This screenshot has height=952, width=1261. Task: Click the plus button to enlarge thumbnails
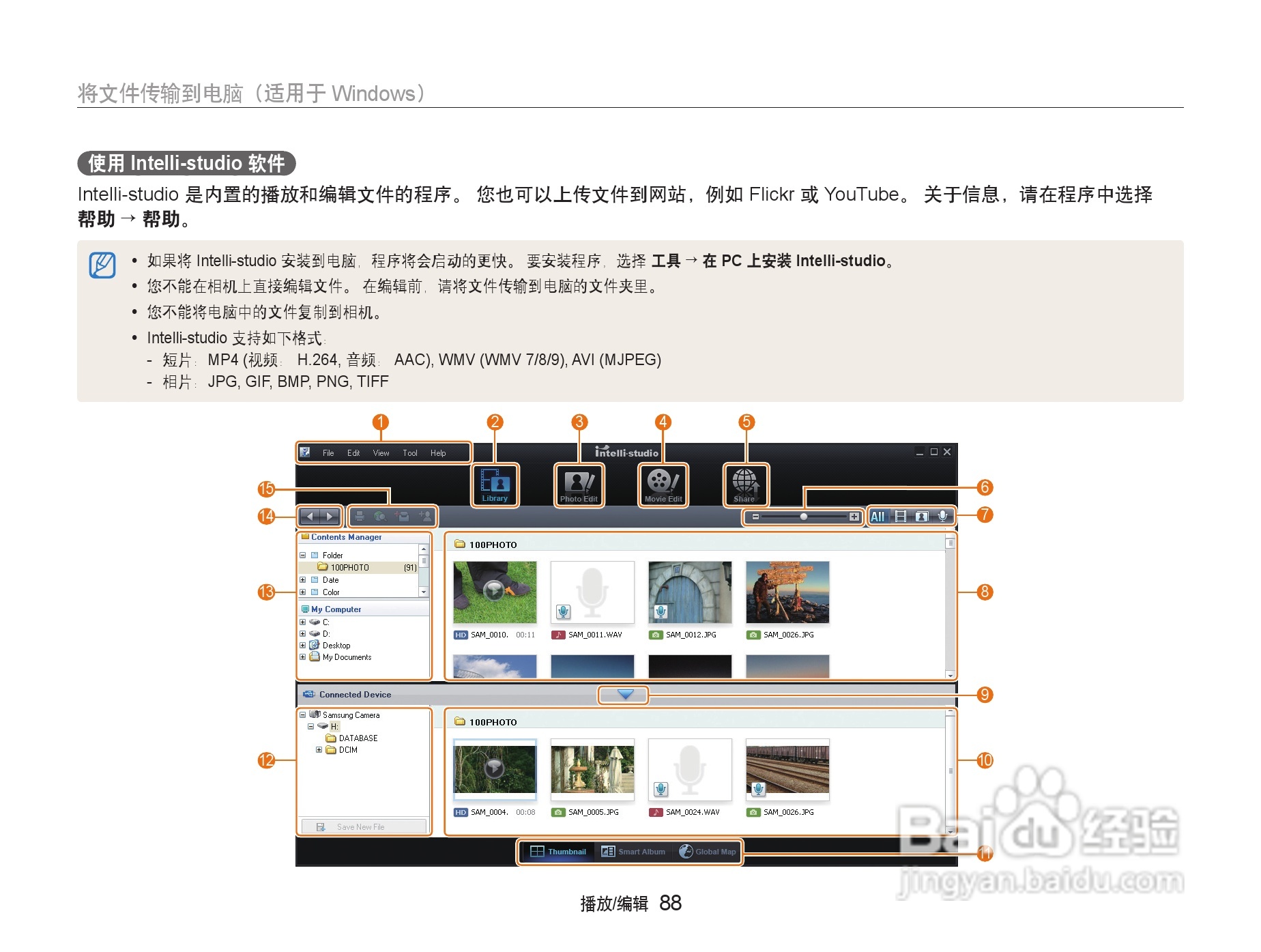pos(854,517)
